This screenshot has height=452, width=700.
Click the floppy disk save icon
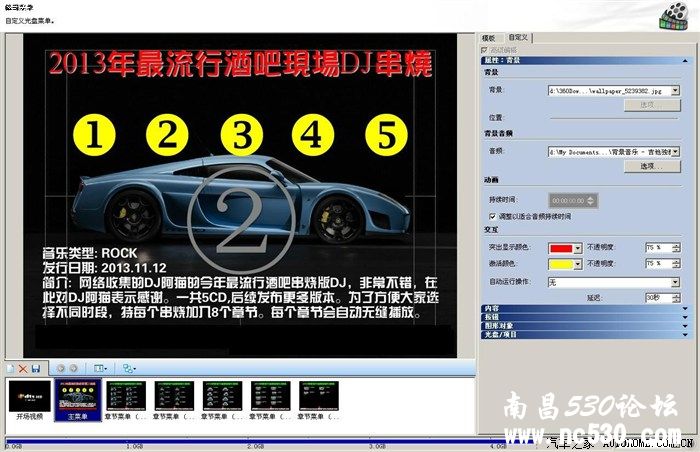point(36,368)
